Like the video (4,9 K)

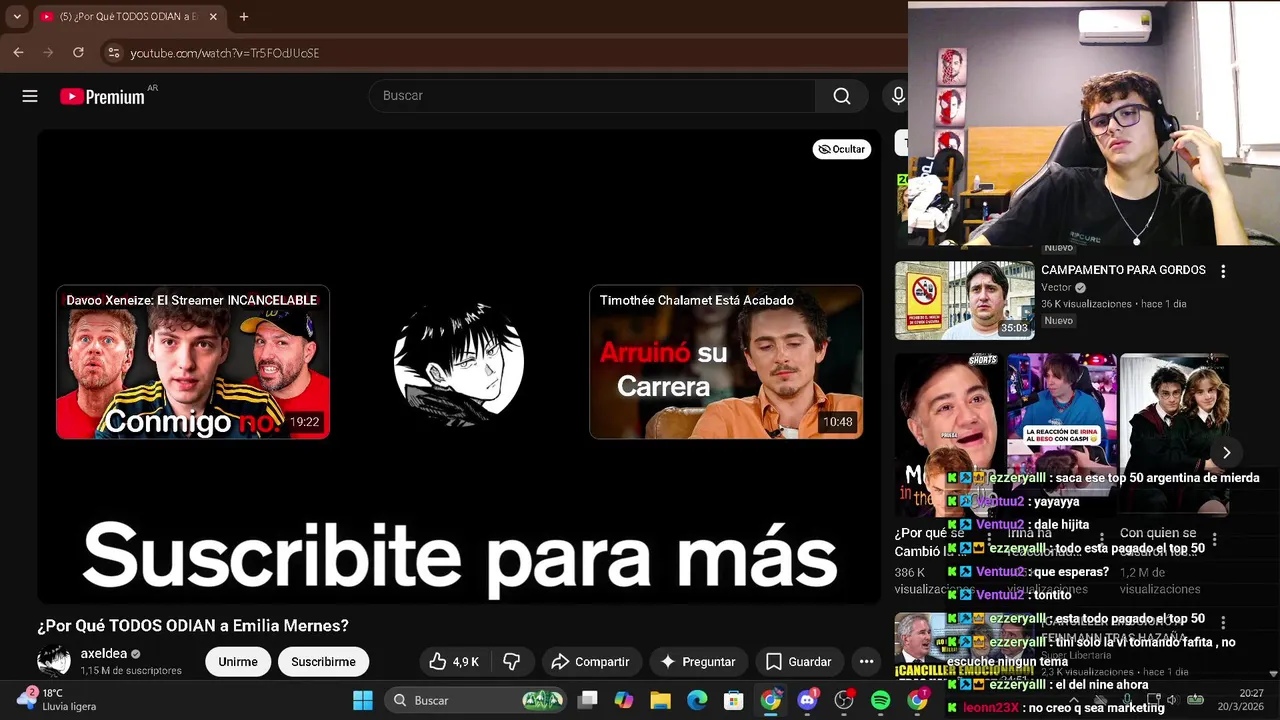[454, 662]
